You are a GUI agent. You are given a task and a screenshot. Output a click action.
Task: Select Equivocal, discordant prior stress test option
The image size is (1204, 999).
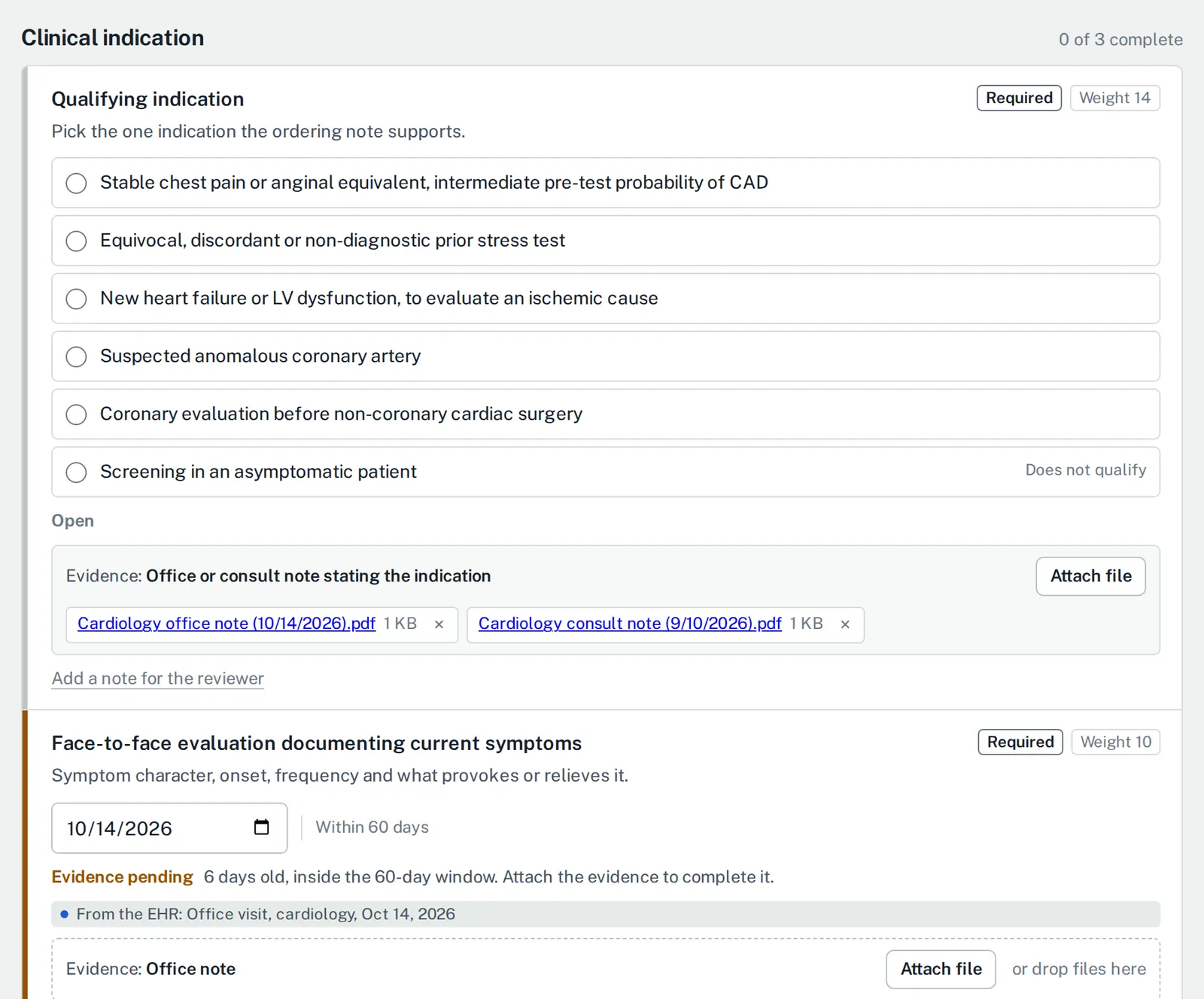pyautogui.click(x=606, y=241)
